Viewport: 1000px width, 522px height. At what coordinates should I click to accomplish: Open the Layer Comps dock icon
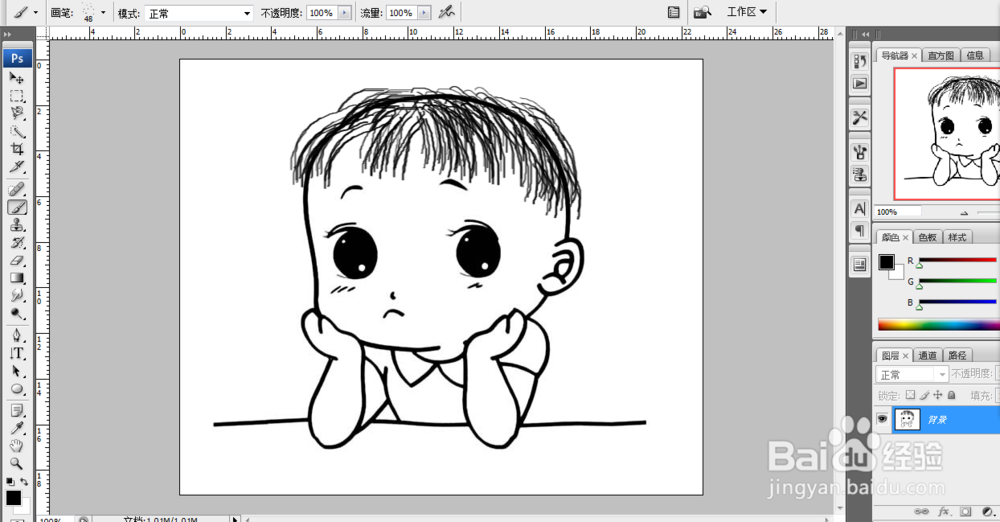860,264
